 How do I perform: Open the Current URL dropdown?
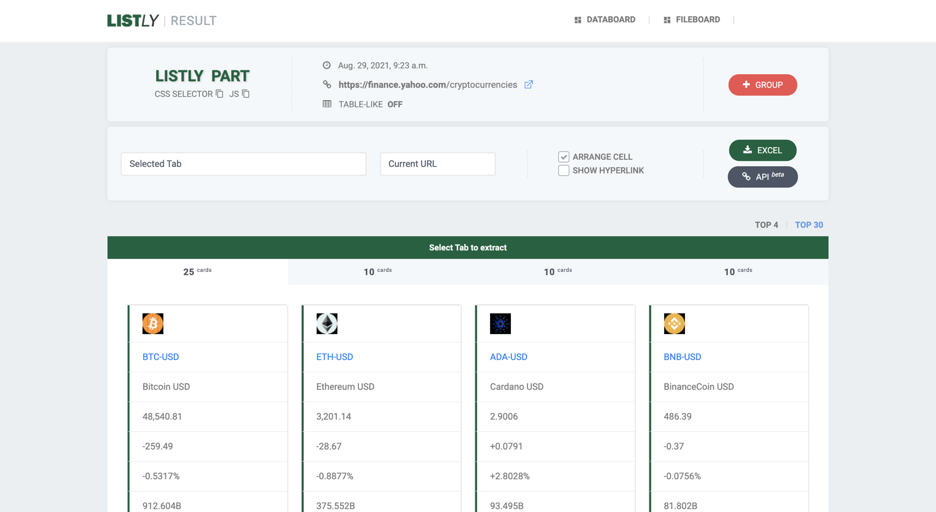coord(437,164)
